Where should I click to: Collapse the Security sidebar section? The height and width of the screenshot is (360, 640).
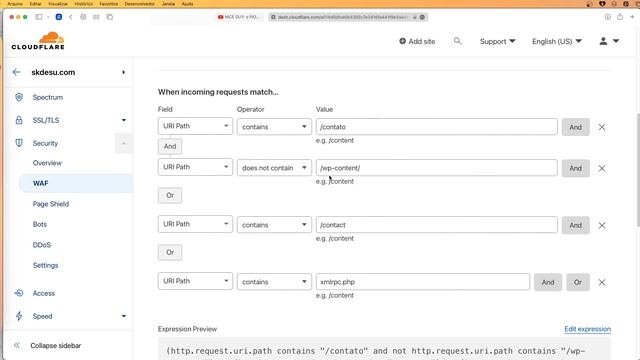124,143
